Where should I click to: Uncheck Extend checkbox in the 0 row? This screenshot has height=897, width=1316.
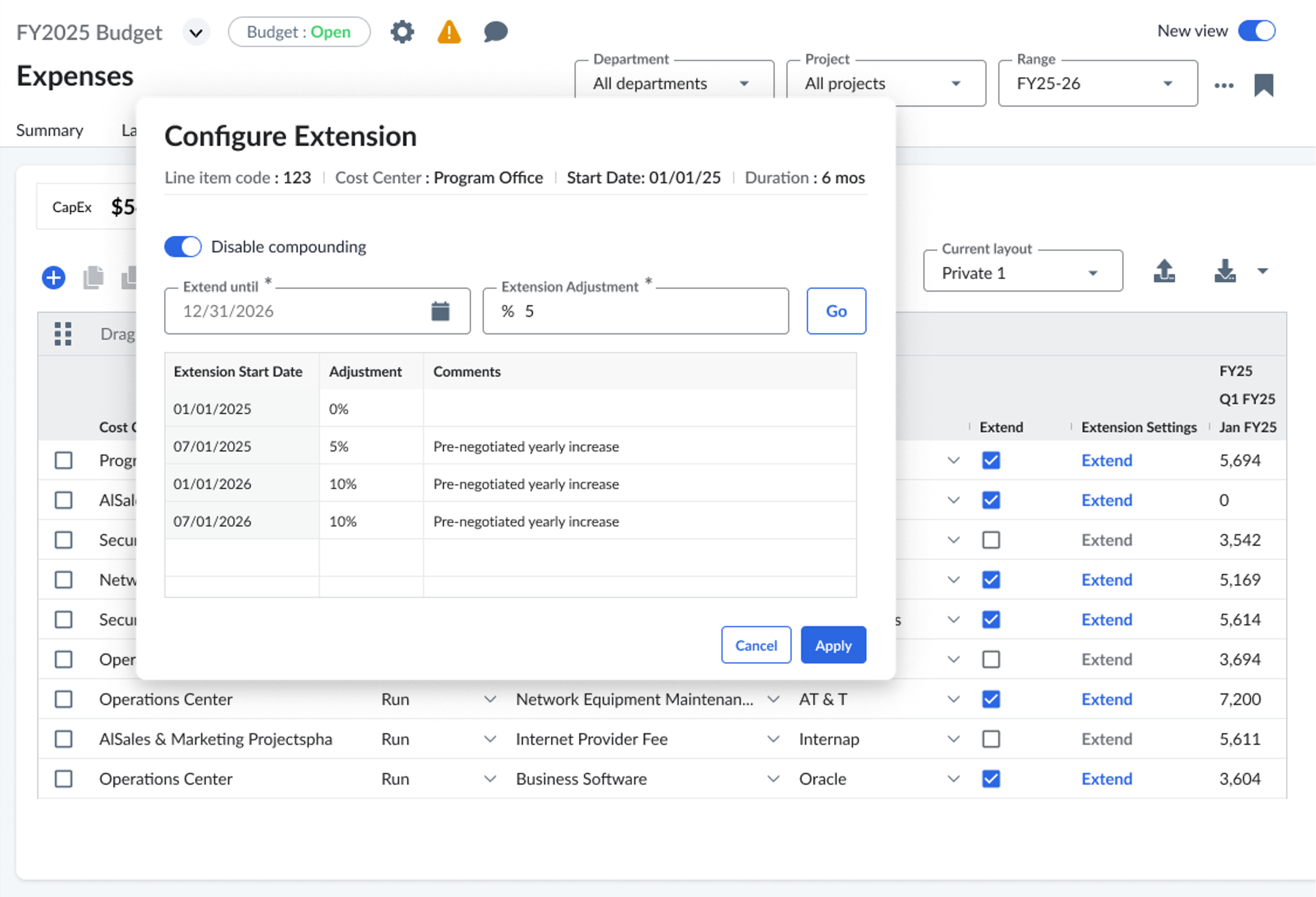[x=991, y=500]
